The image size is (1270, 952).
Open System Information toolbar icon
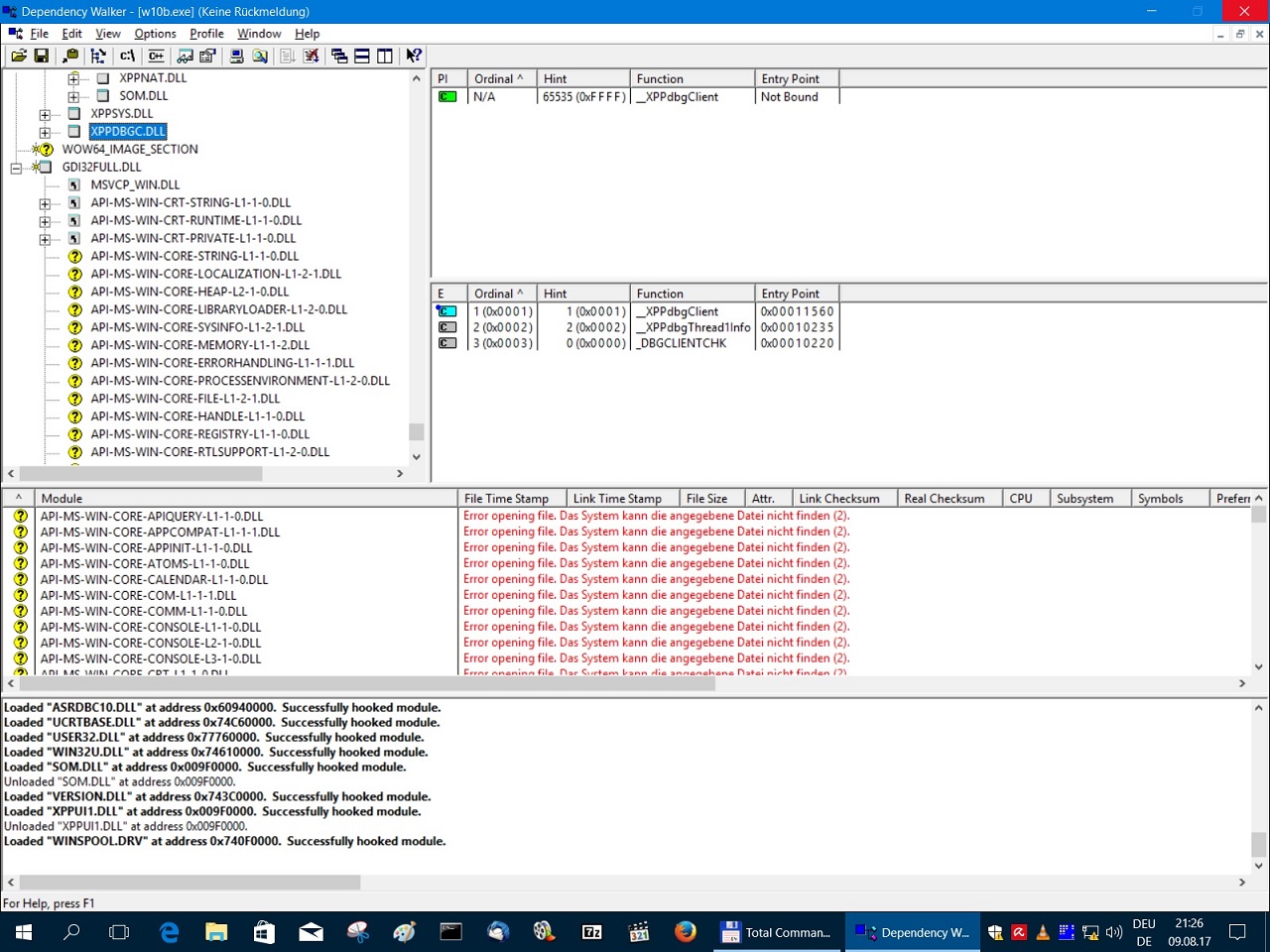click(x=237, y=56)
